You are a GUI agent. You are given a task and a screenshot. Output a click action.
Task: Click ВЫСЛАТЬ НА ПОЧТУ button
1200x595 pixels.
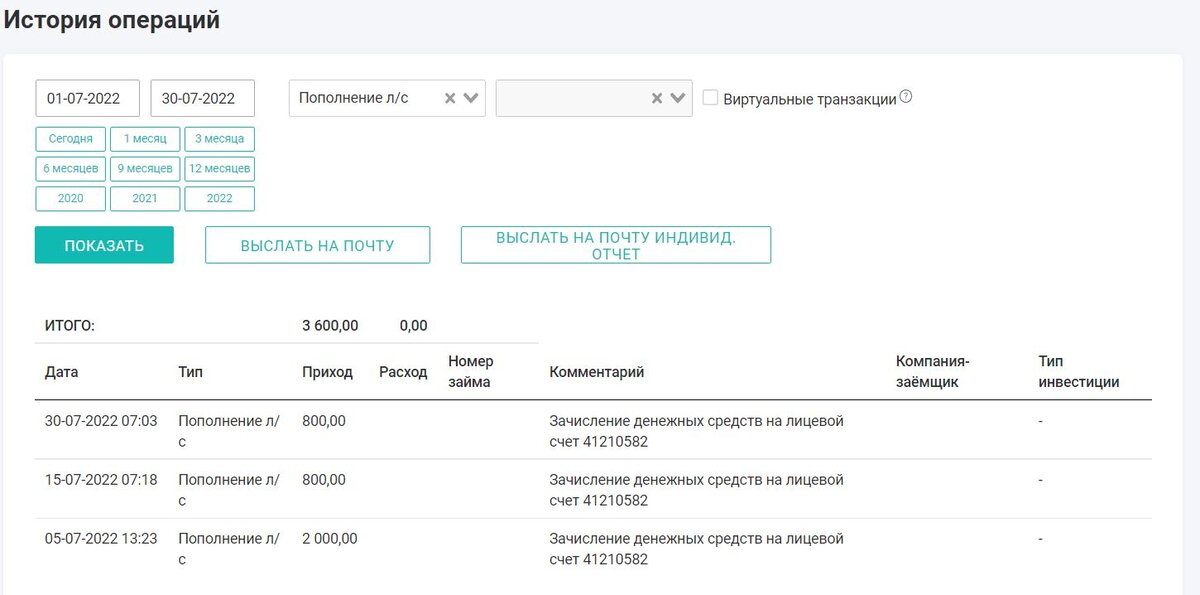(x=318, y=245)
